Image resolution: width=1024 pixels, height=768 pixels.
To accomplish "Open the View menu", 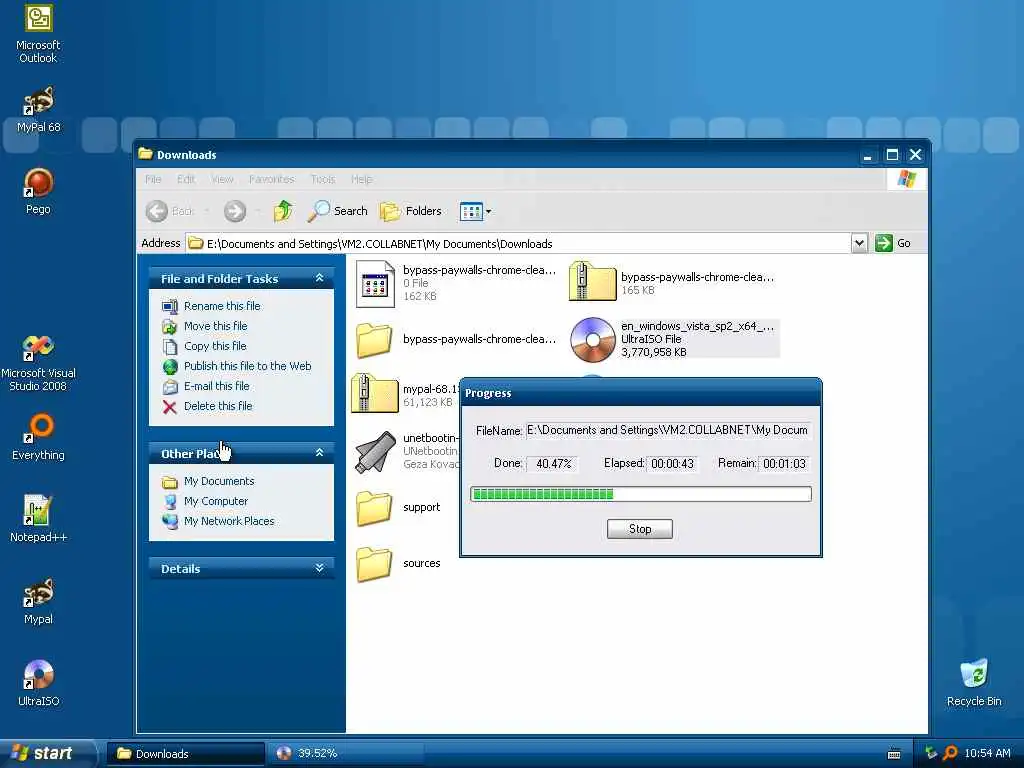I will pos(222,179).
